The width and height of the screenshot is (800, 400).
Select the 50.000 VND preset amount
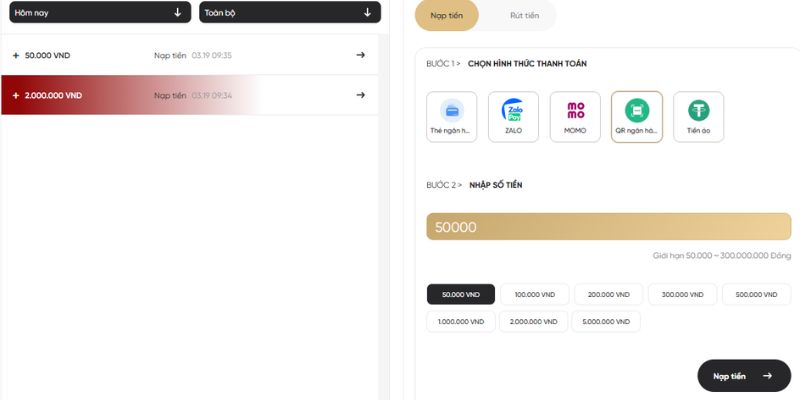pos(461,295)
